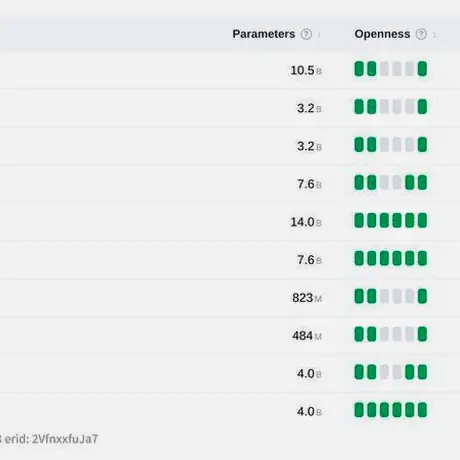Sort by Openness column arrow

click(x=434, y=34)
